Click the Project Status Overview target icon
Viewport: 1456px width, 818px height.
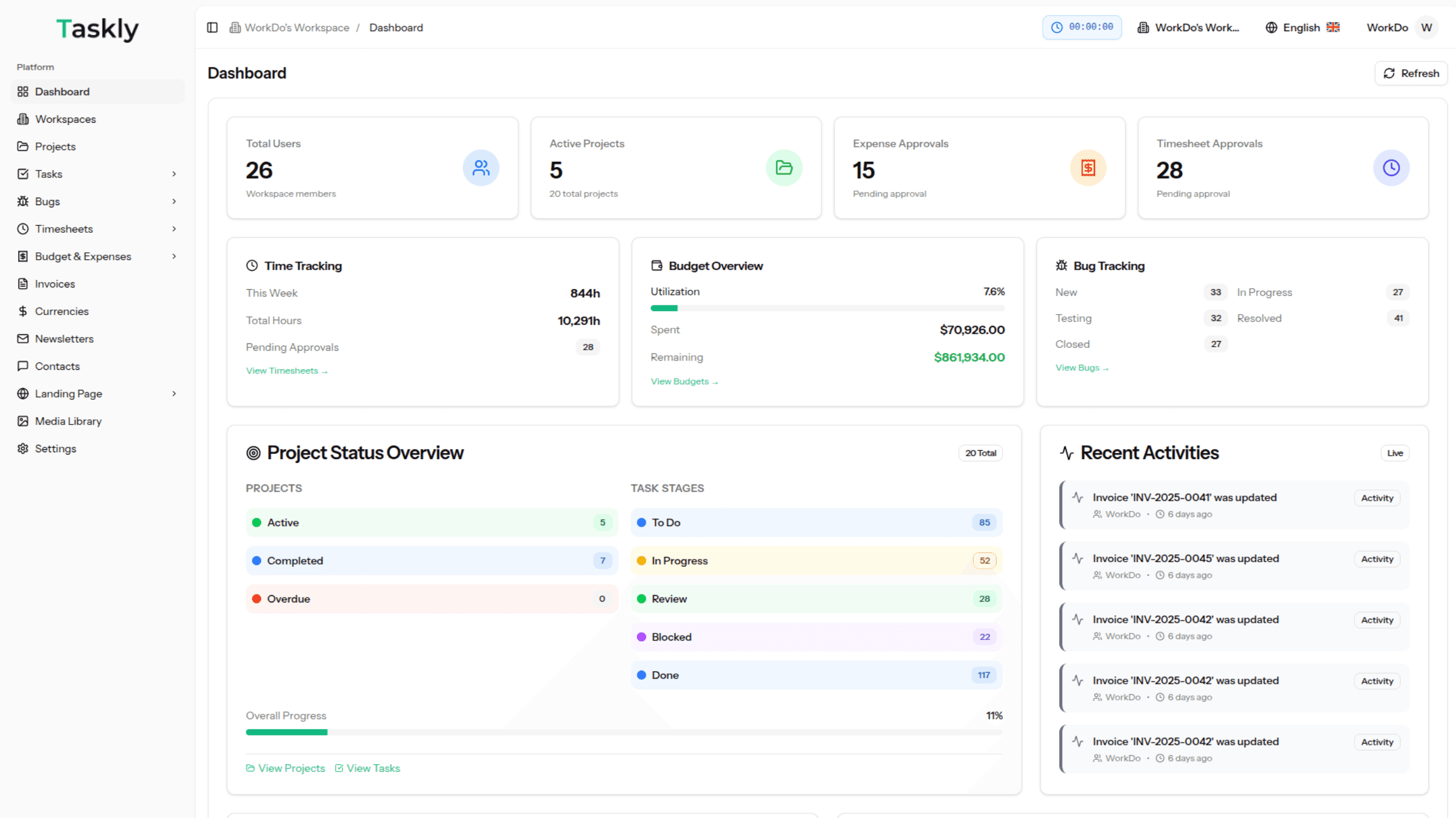(x=253, y=453)
